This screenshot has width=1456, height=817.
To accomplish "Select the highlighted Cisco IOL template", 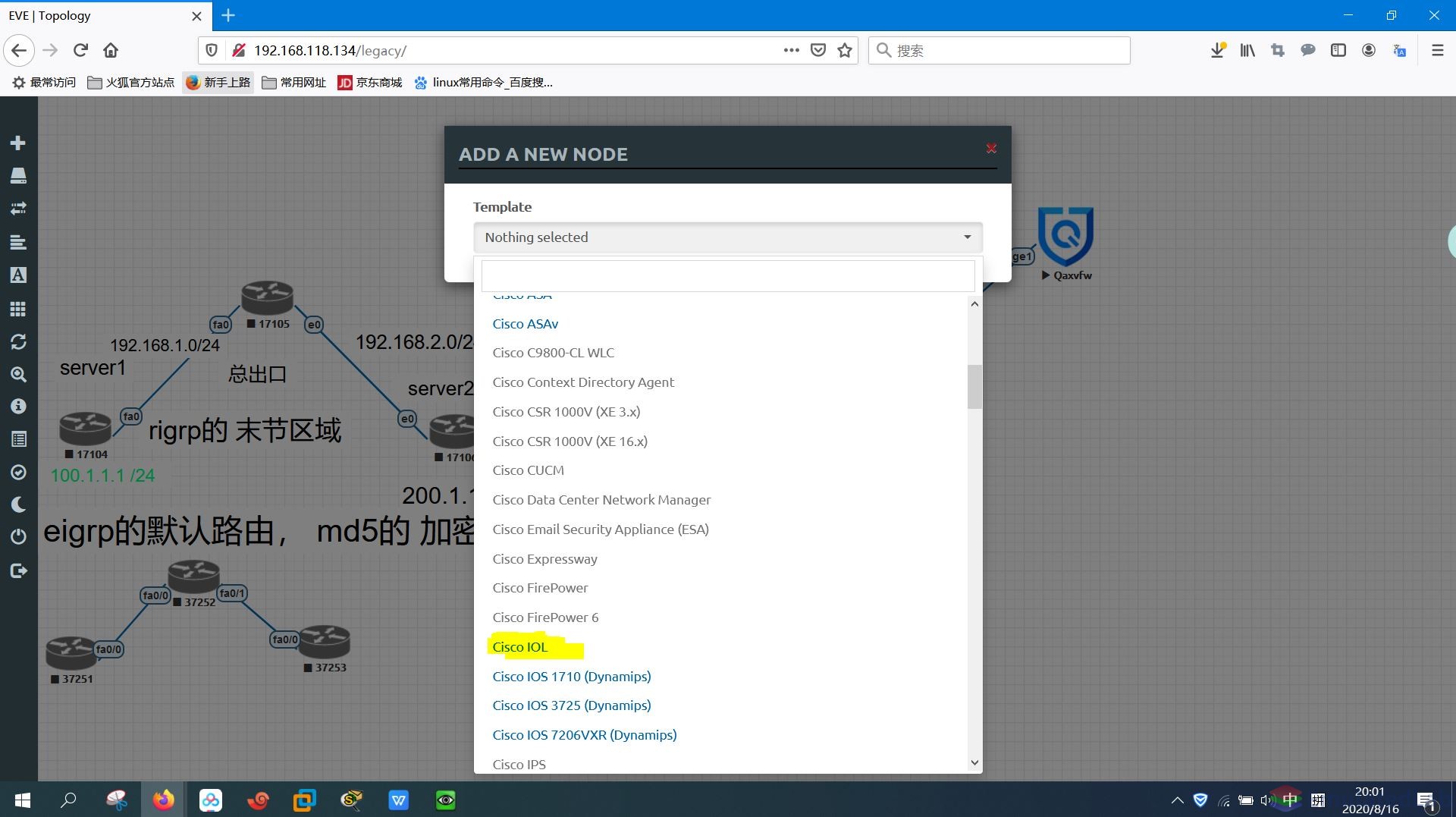I will pos(519,647).
